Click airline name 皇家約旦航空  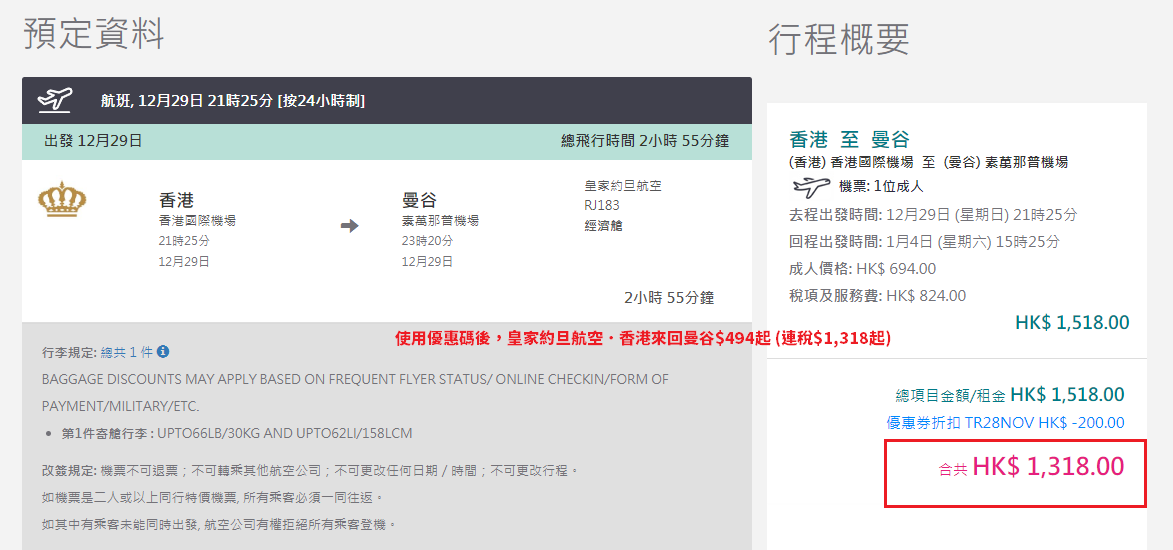pyautogui.click(x=622, y=186)
